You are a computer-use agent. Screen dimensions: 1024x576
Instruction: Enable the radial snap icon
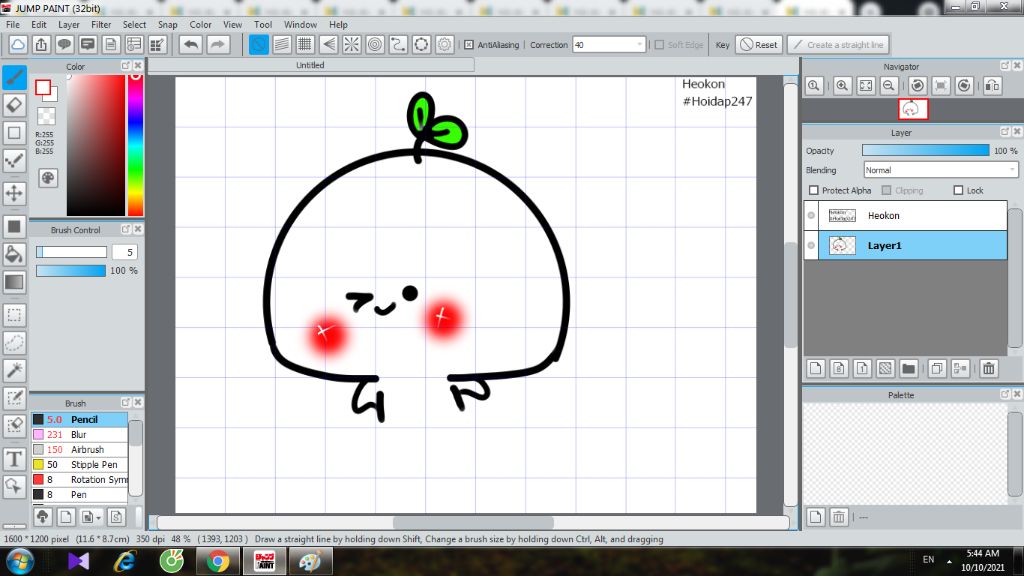click(x=351, y=44)
